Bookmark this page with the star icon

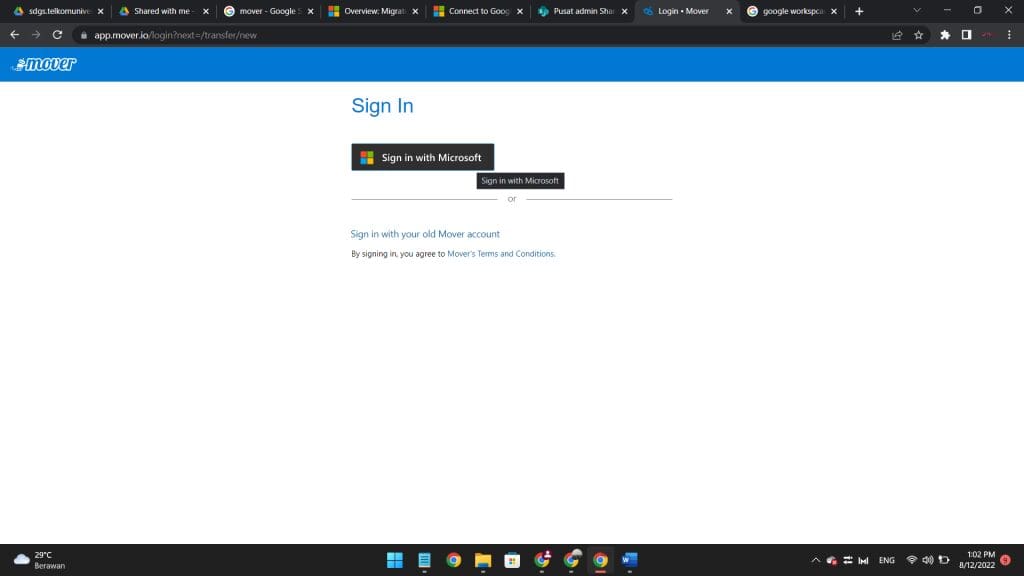[919, 35]
